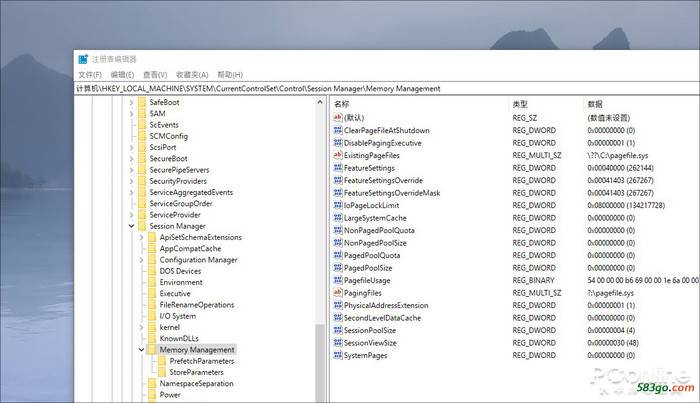Click the PagingFiles value icon
The image size is (700, 403).
tap(337, 293)
